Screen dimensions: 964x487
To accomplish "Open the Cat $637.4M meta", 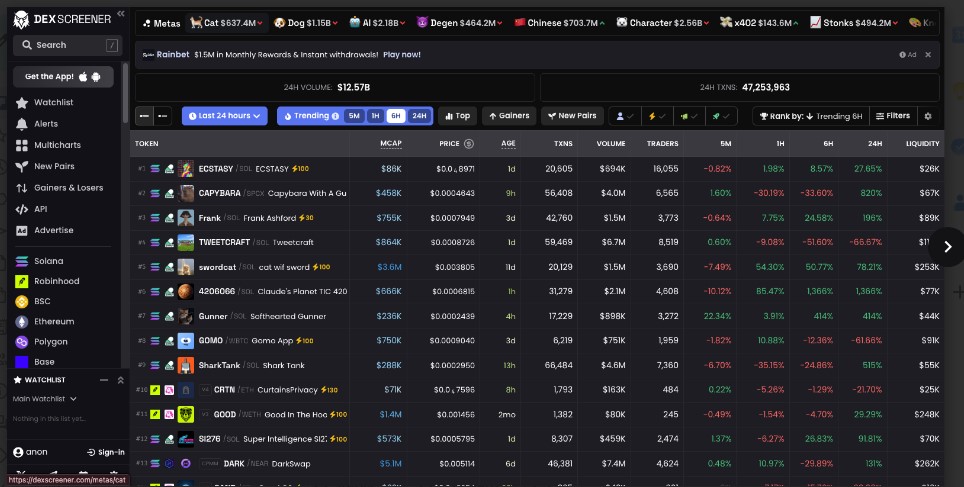I will pos(227,23).
